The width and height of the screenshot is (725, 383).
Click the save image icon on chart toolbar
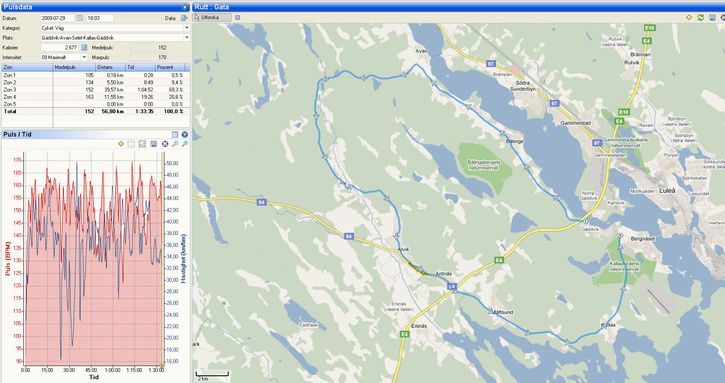click(154, 144)
